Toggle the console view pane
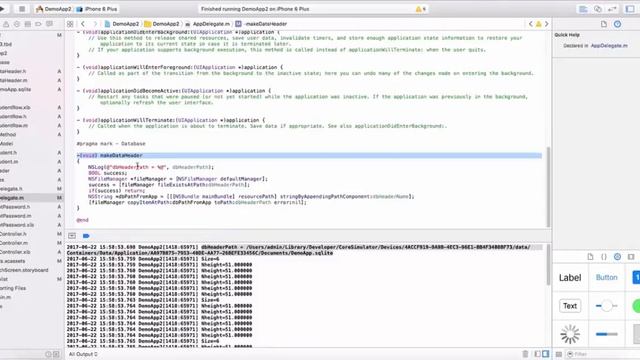 pyautogui.click(x=546, y=354)
